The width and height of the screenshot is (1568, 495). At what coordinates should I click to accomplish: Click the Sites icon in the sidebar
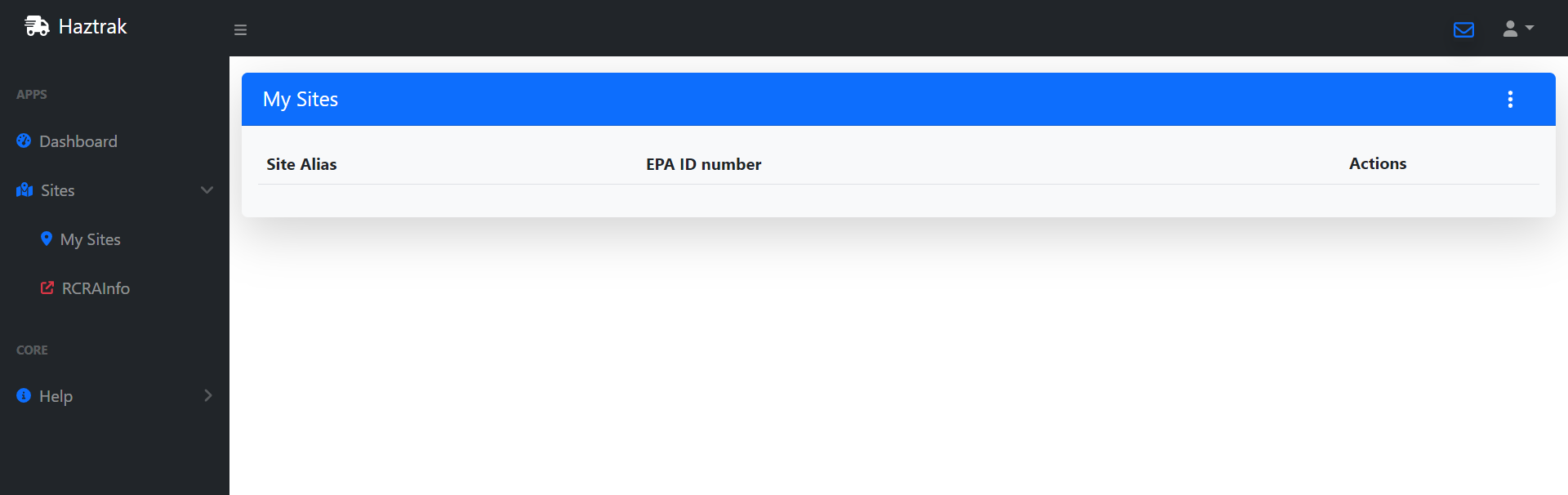(x=24, y=190)
